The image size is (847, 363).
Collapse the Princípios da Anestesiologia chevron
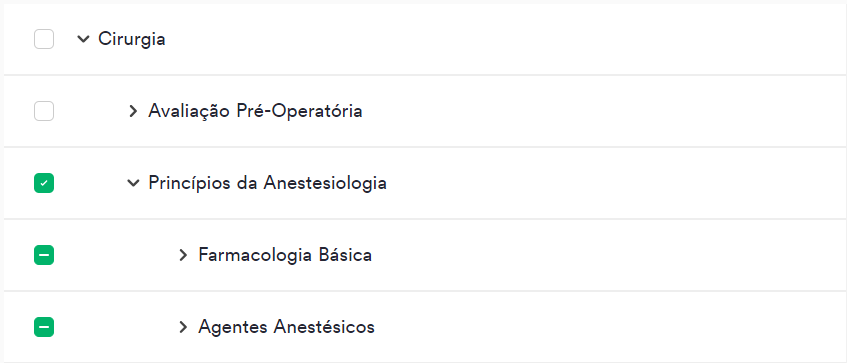(x=133, y=183)
